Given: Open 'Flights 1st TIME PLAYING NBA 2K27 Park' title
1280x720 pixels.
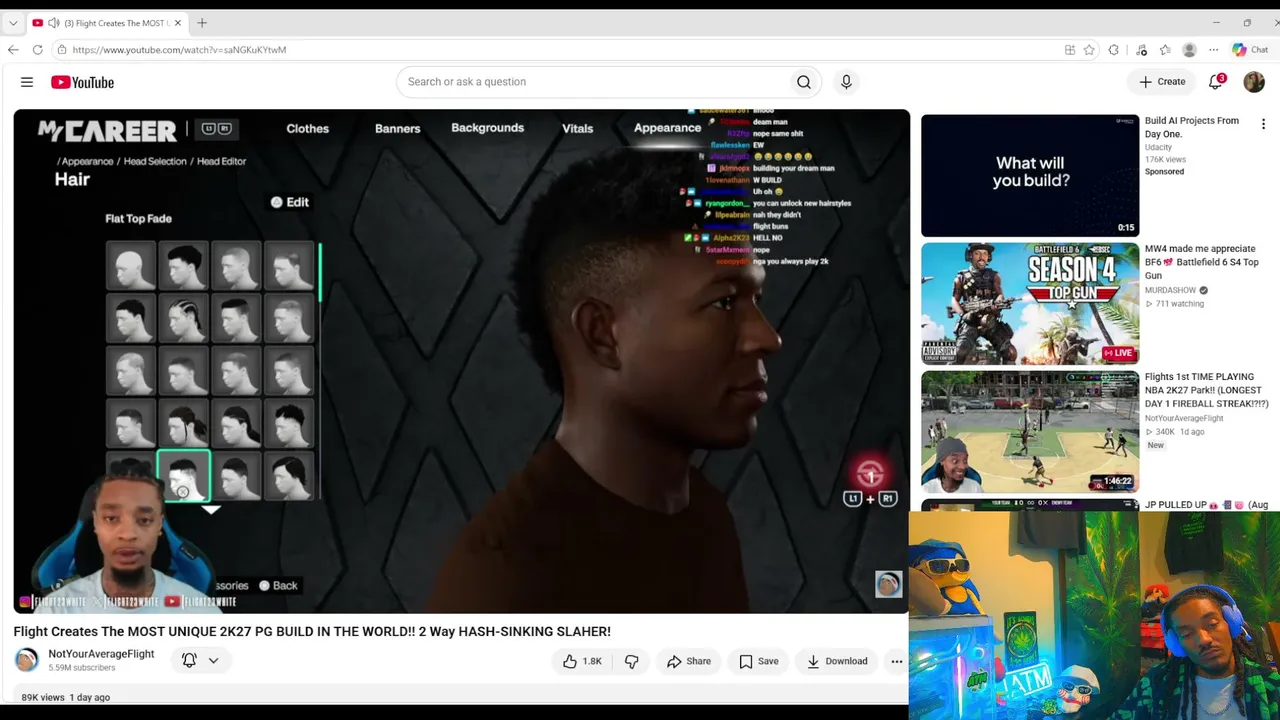Looking at the screenshot, I should (x=1207, y=390).
